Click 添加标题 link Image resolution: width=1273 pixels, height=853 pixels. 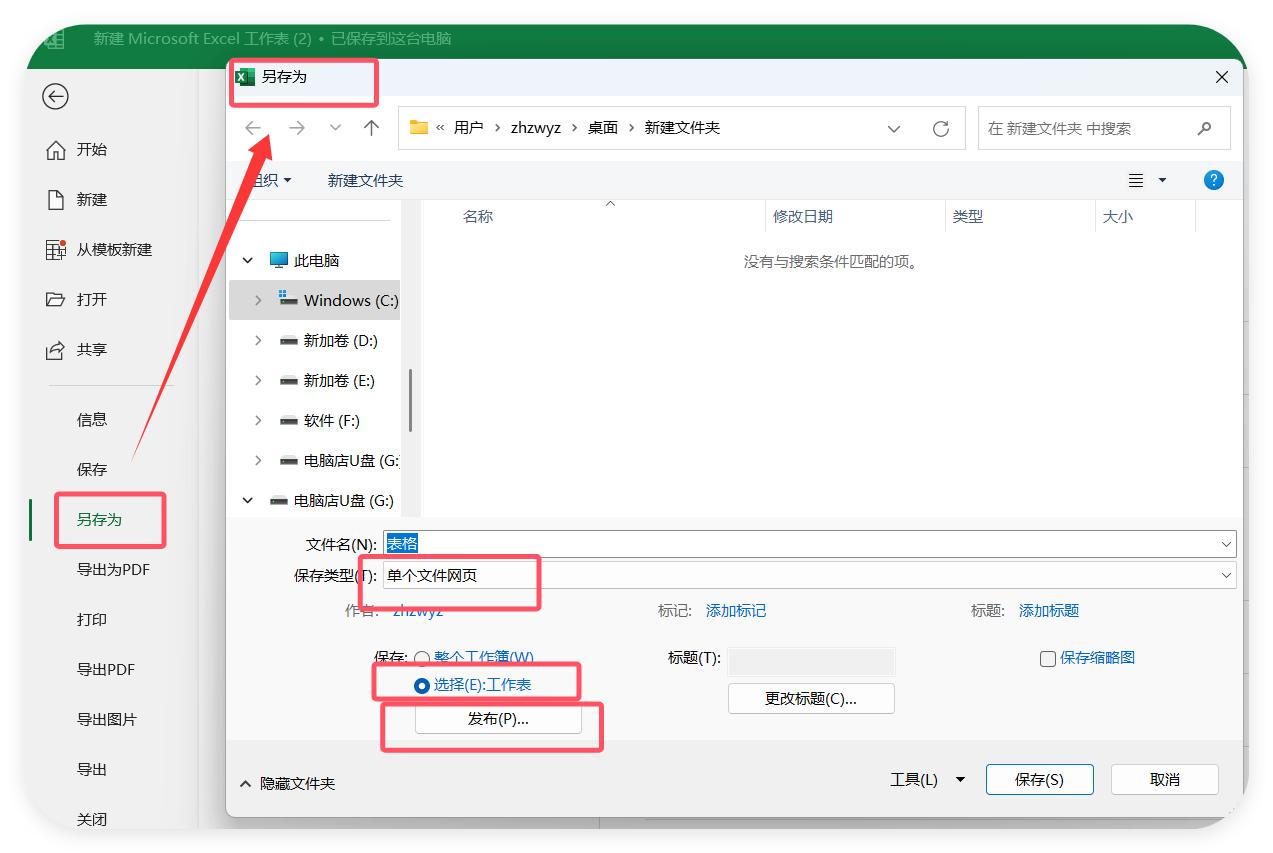coord(1049,611)
